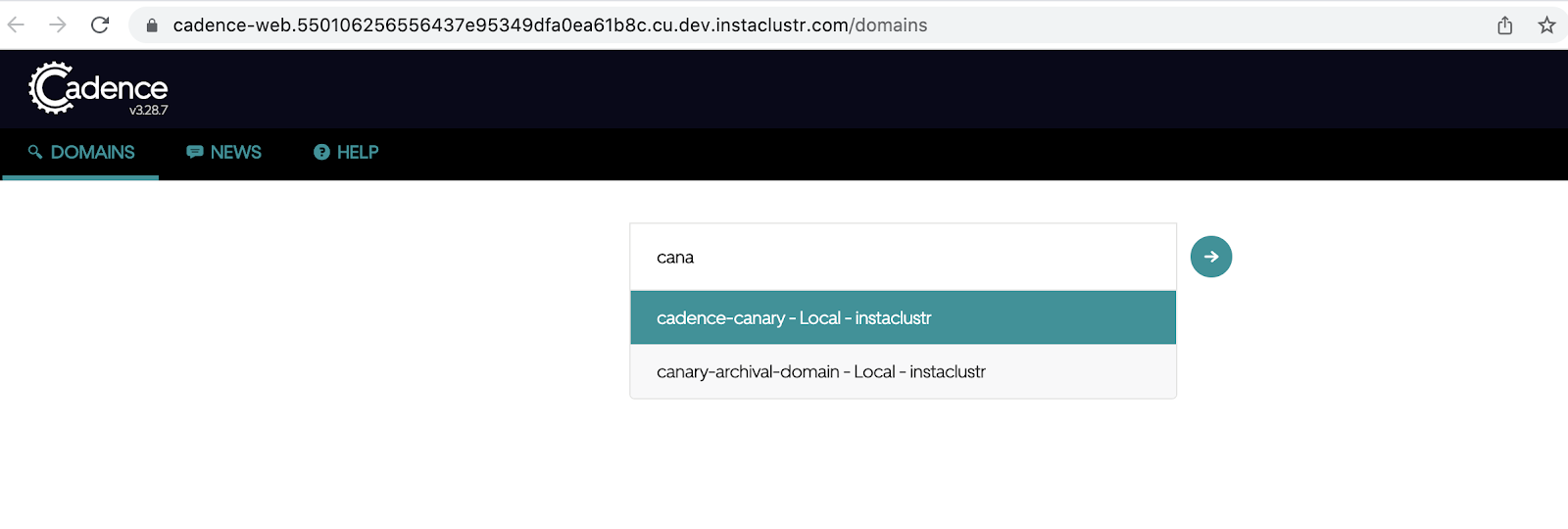Open the NEWS tab
1568x529 pixels.
tap(235, 152)
